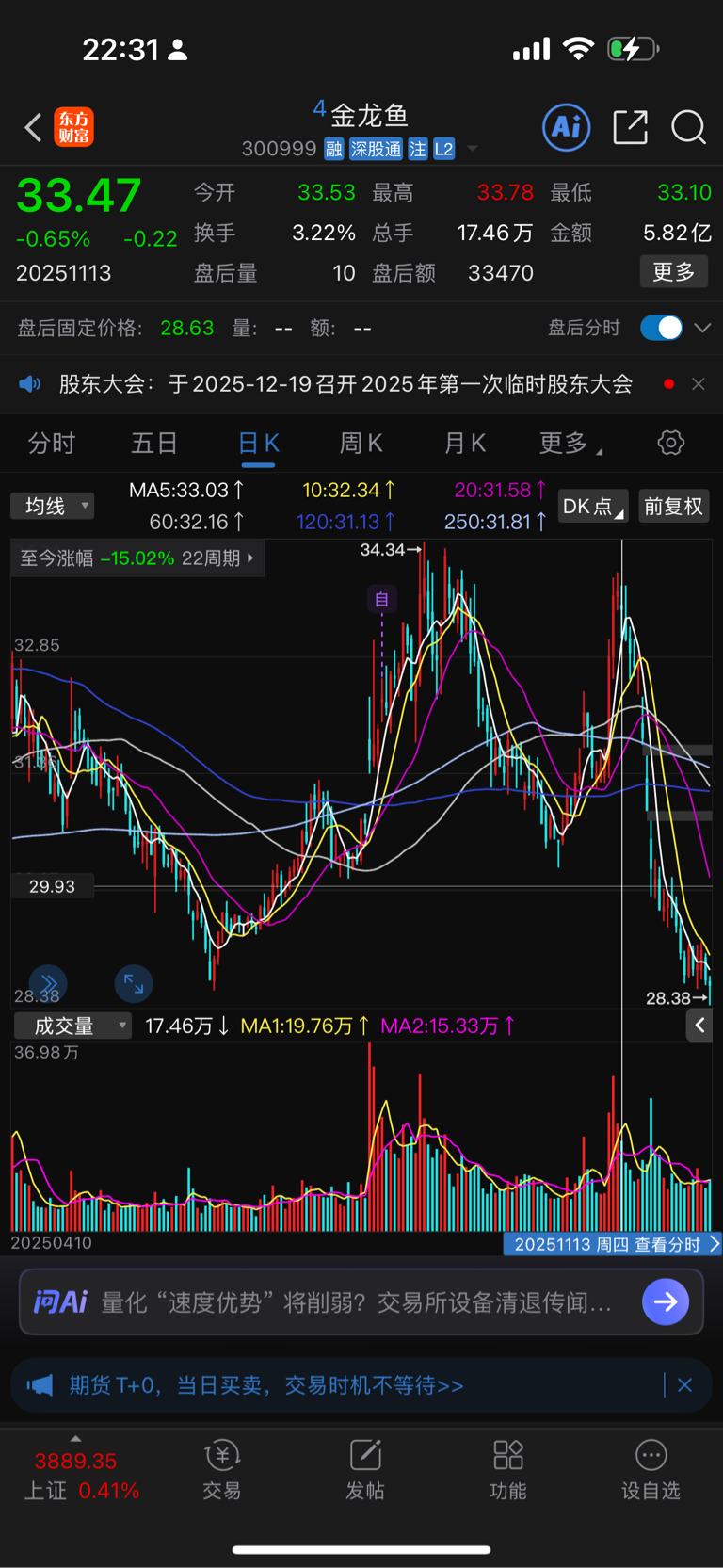The width and height of the screenshot is (723, 1568).
Task: Tap the 更多 quote details button
Action: (674, 272)
